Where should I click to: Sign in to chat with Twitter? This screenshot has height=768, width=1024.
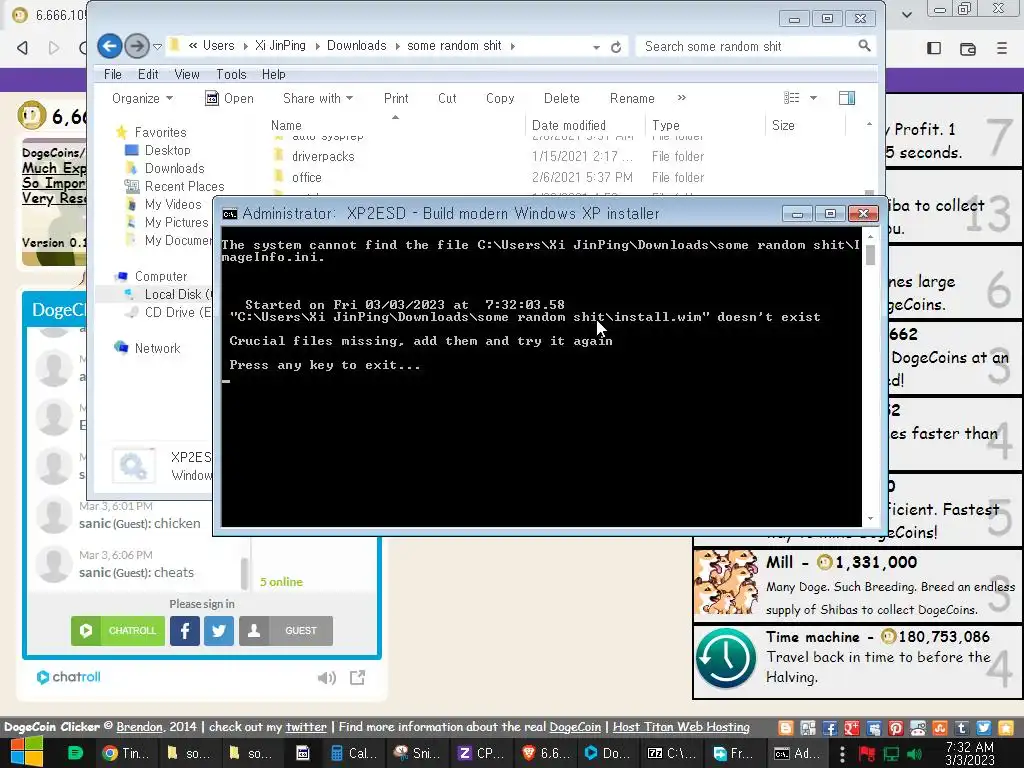[x=219, y=631]
